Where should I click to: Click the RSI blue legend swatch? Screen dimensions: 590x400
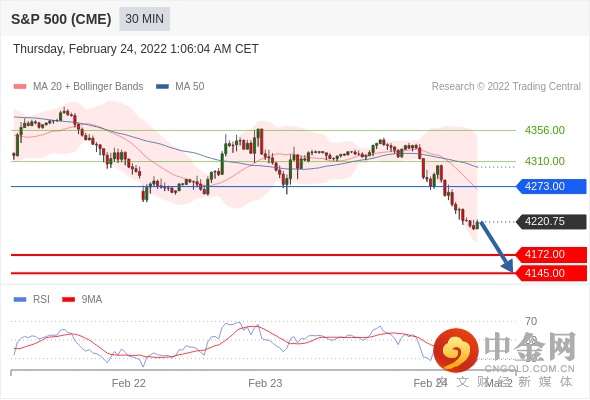tap(20, 300)
